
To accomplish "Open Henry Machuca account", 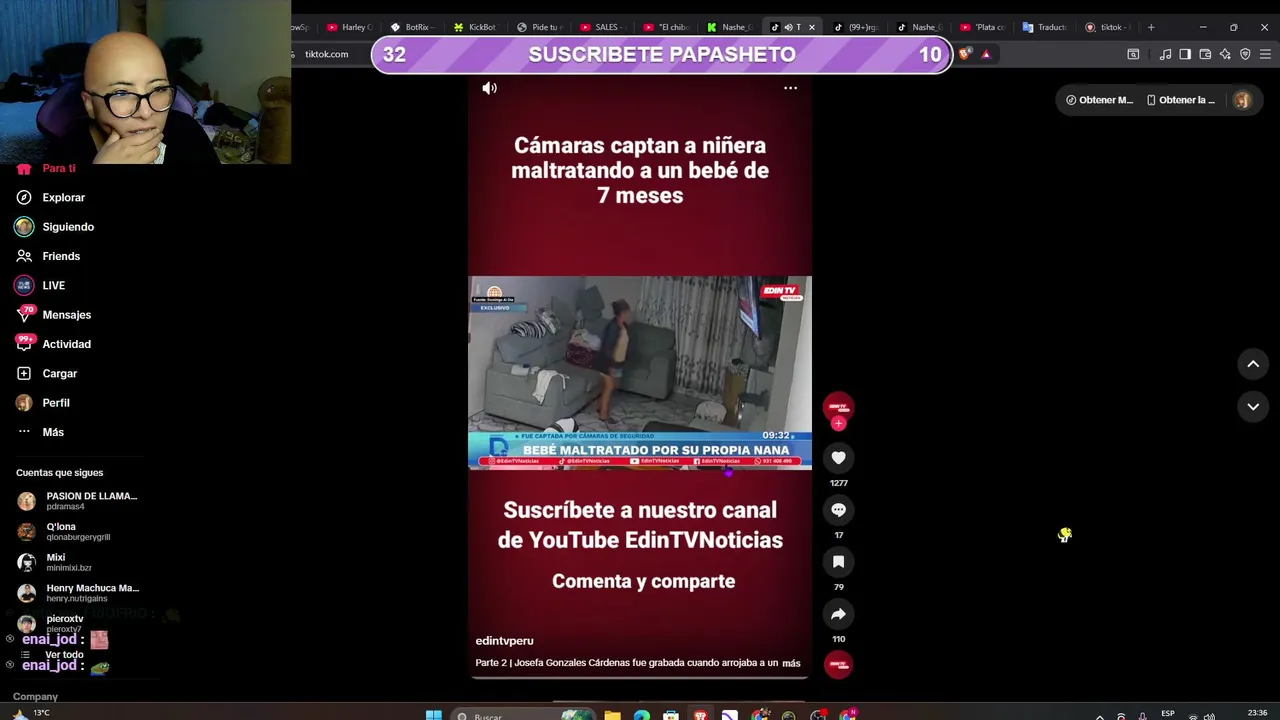I will [x=78, y=593].
